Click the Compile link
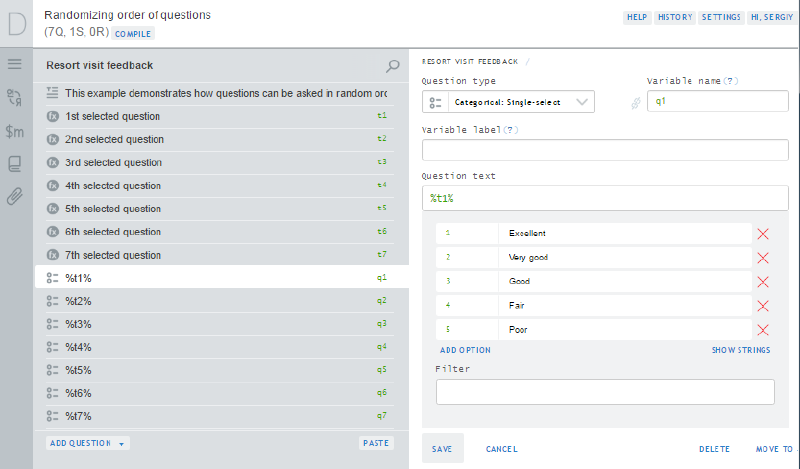Image resolution: width=800 pixels, height=469 pixels. click(x=133, y=33)
